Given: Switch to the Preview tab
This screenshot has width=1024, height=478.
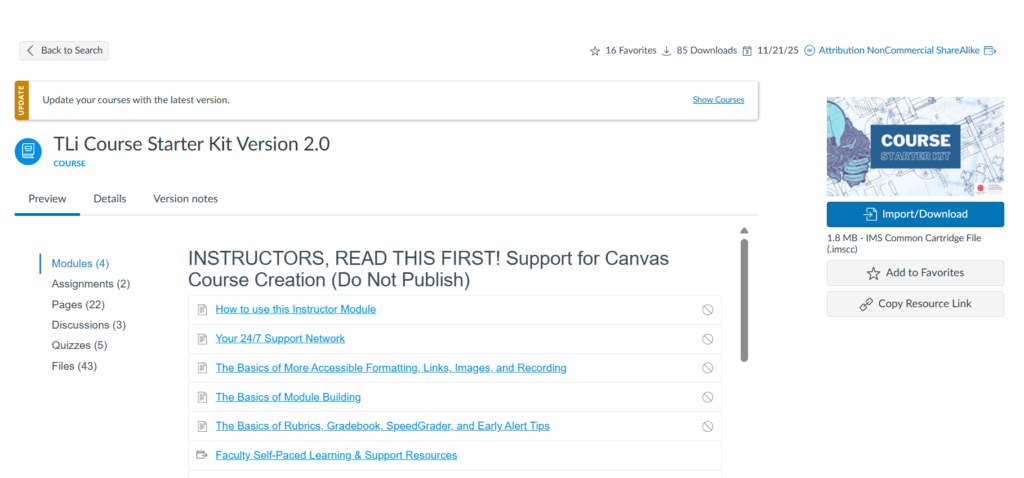Looking at the screenshot, I should [x=47, y=199].
